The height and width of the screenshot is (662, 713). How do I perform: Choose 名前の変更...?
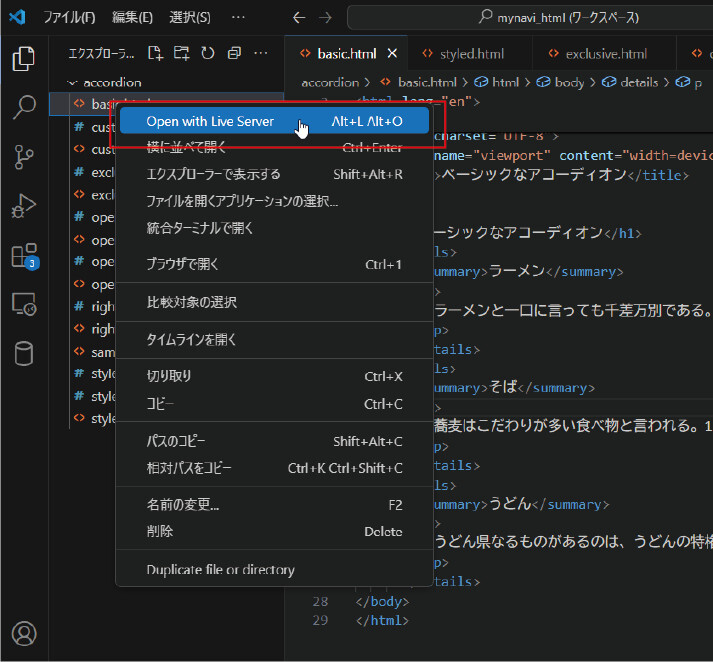[x=274, y=505]
